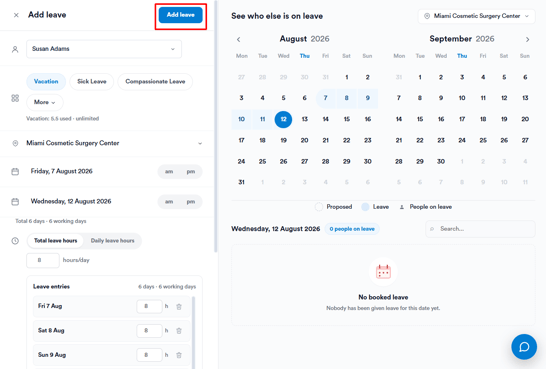Click the leave entries list scrollbar
The image size is (546, 369).
point(194,332)
